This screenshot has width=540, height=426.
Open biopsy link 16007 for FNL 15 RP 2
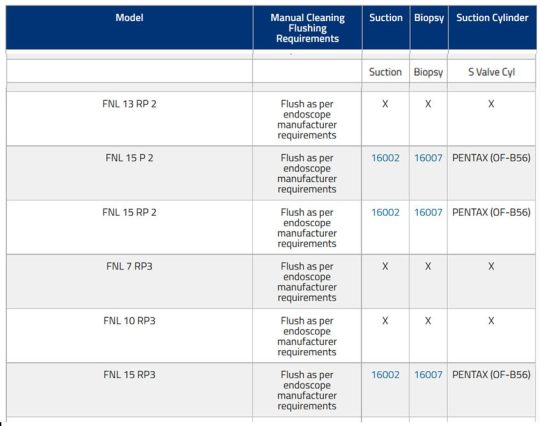point(428,212)
